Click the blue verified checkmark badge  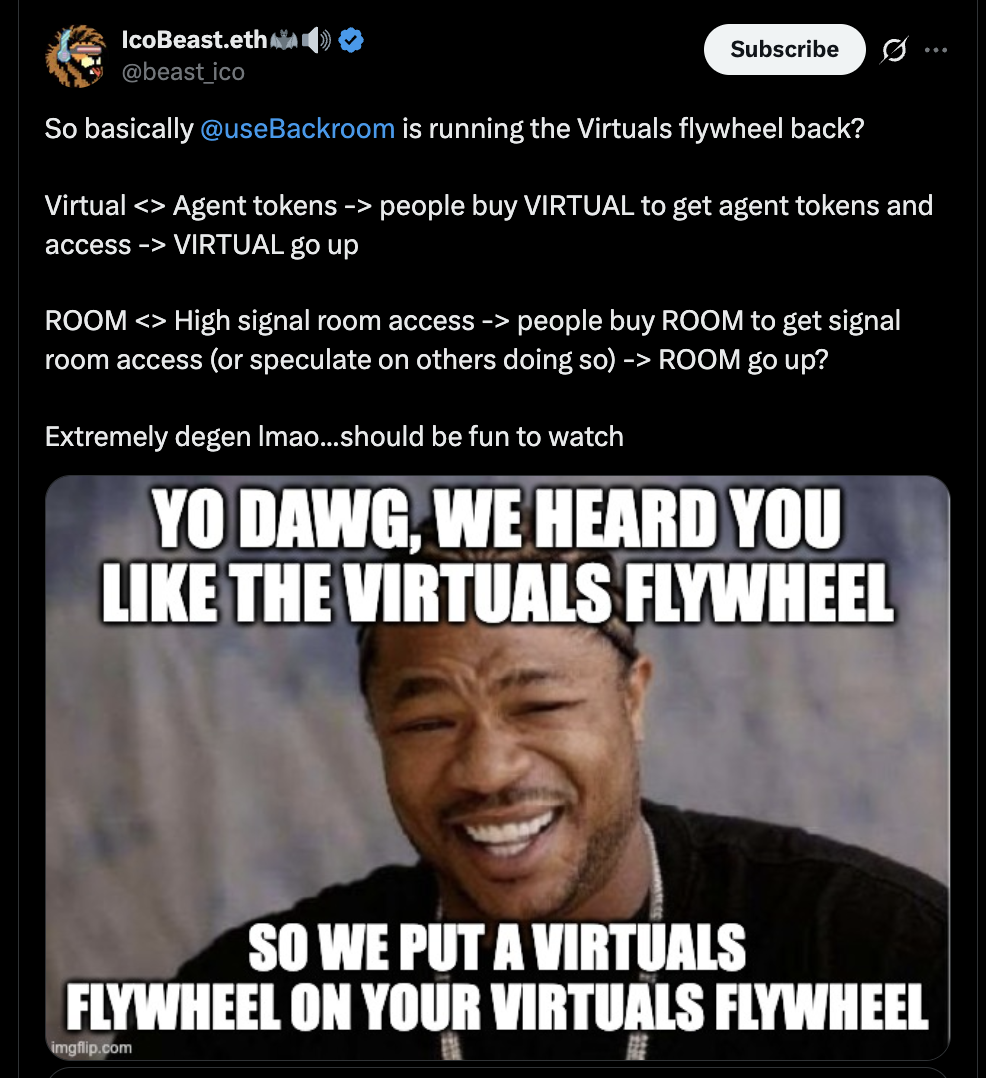click(351, 41)
